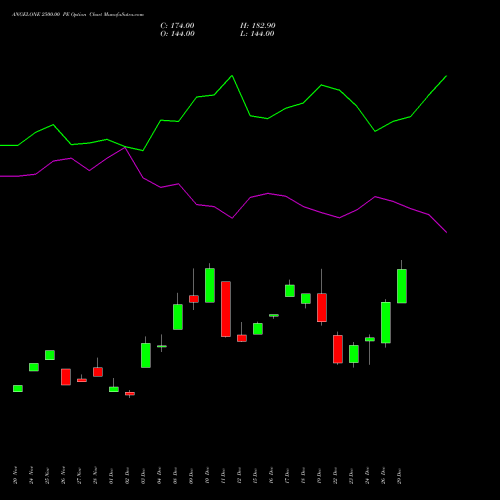Screen dimensions: 500x500
Task: Click the 19 Dec date label
Action: point(319,476)
